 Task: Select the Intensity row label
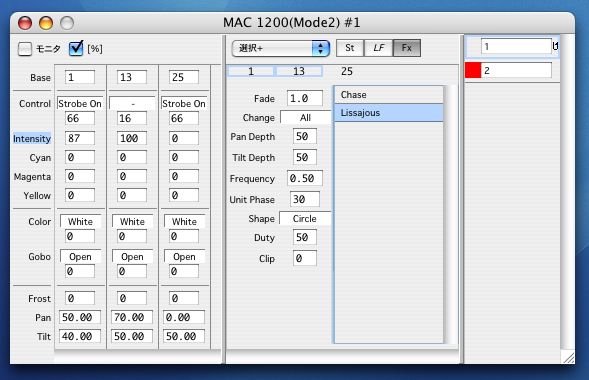coord(32,139)
